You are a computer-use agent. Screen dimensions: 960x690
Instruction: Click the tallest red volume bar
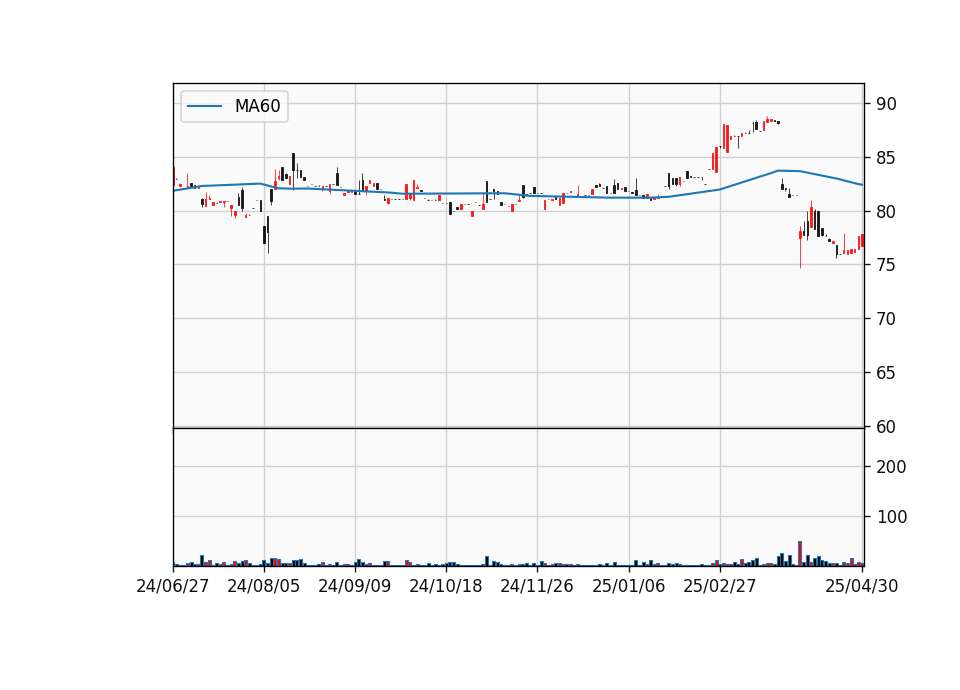[x=800, y=553]
